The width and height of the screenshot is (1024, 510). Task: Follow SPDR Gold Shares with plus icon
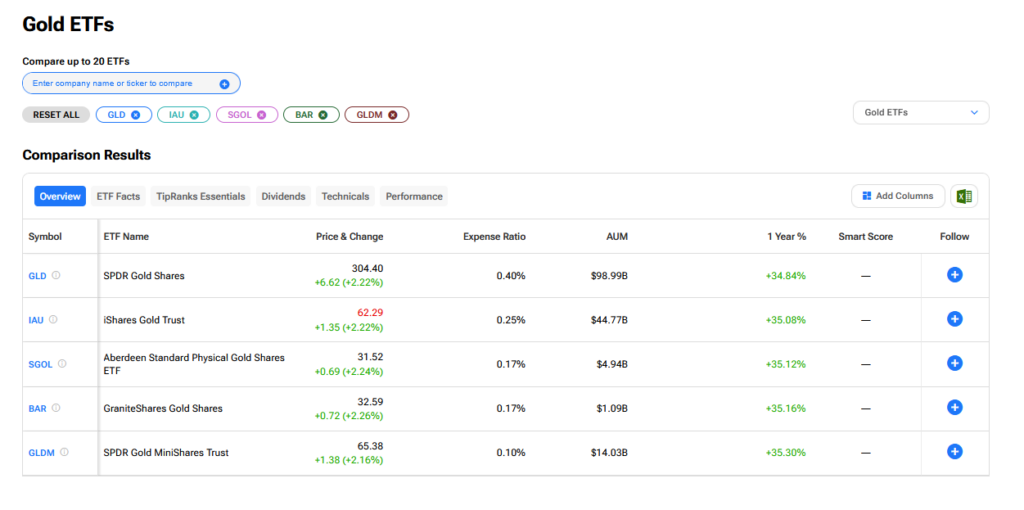pos(954,275)
